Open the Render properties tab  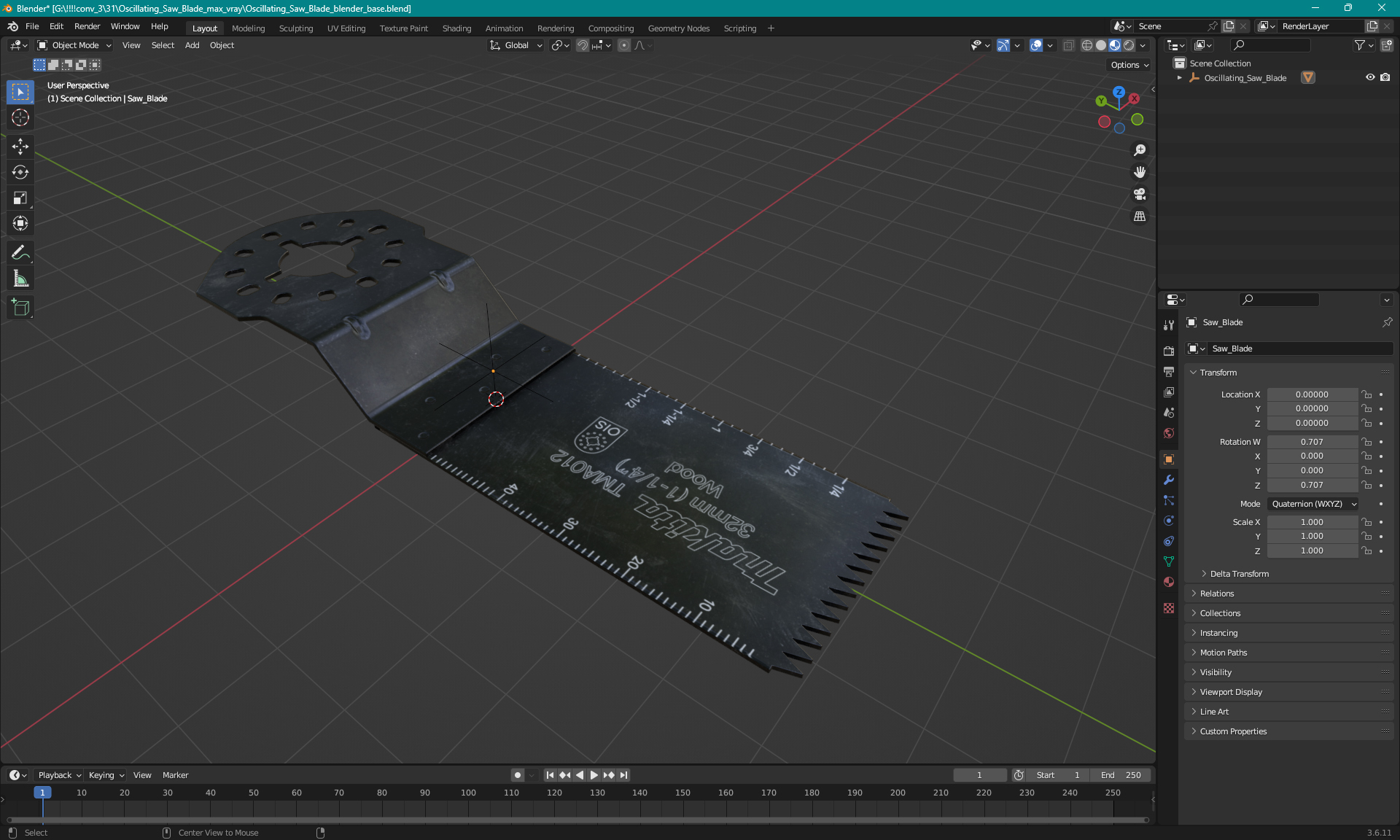[x=1169, y=351]
